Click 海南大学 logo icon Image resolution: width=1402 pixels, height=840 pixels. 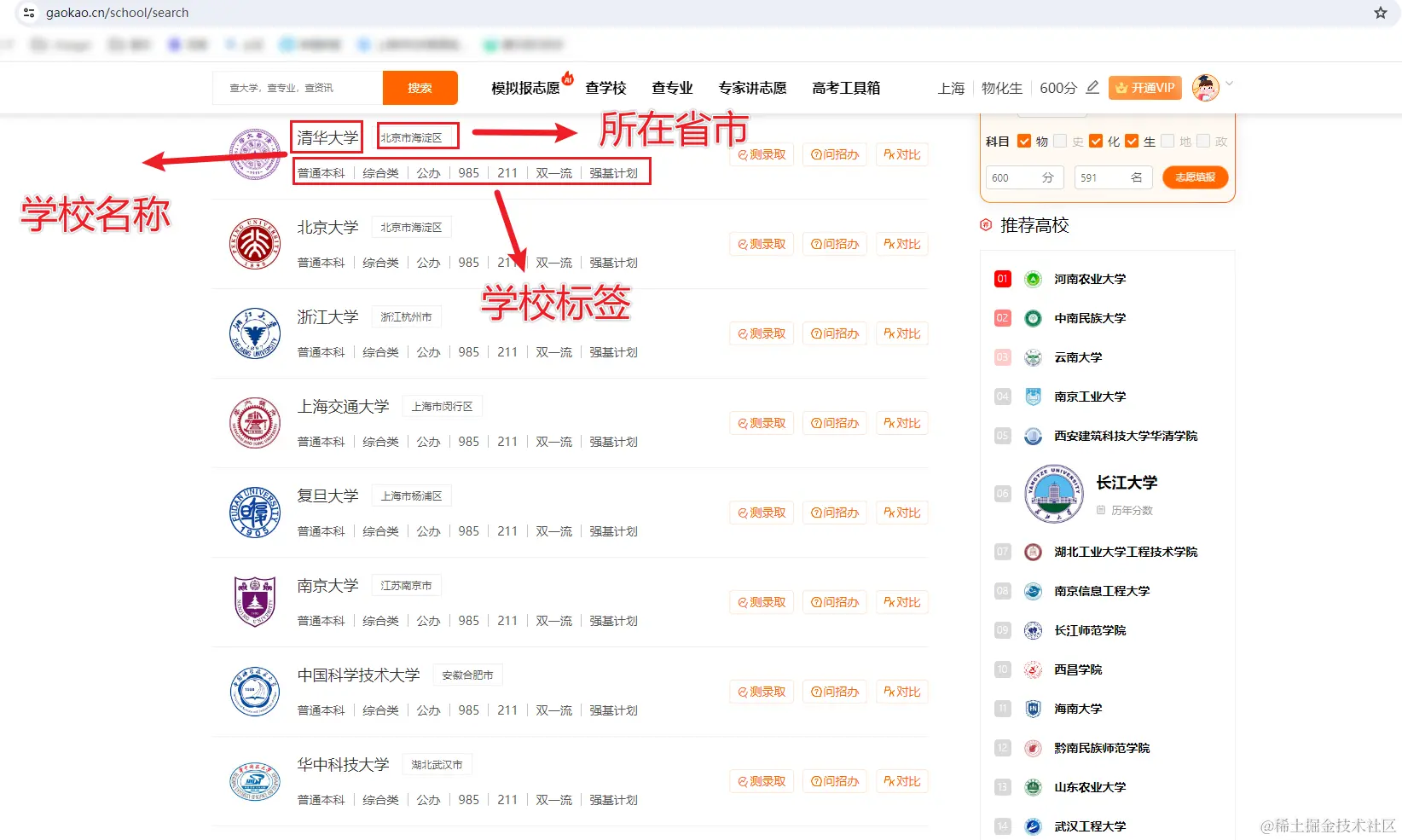1033,709
